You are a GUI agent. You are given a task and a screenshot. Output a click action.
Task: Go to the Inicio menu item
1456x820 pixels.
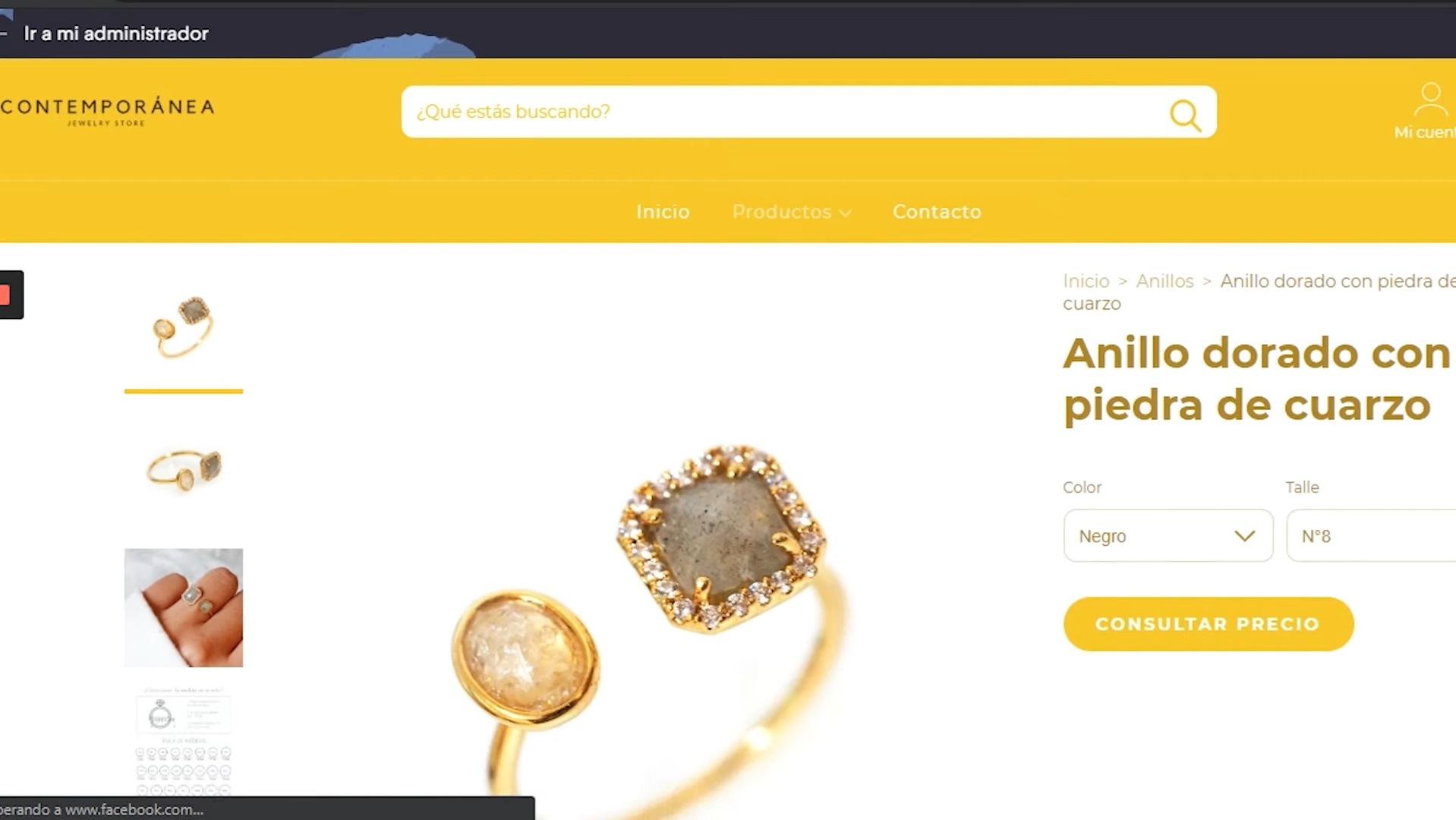tap(663, 212)
